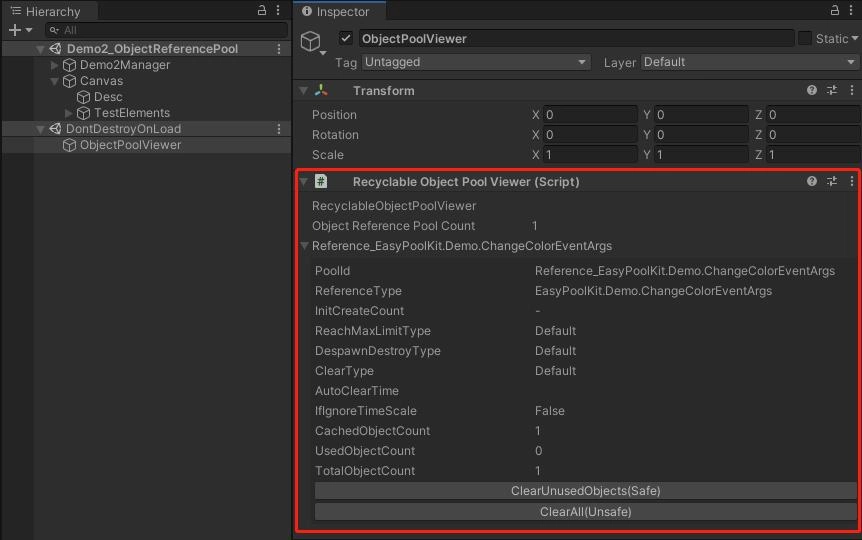Click the Transform component icon
862x540 pixels.
pos(321,91)
